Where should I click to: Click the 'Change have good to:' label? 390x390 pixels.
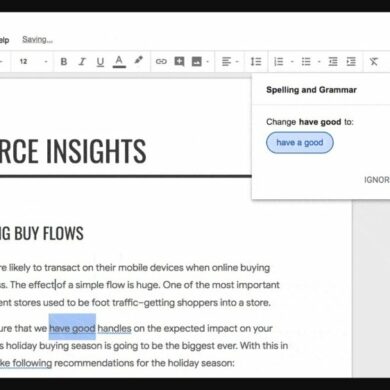pos(310,122)
